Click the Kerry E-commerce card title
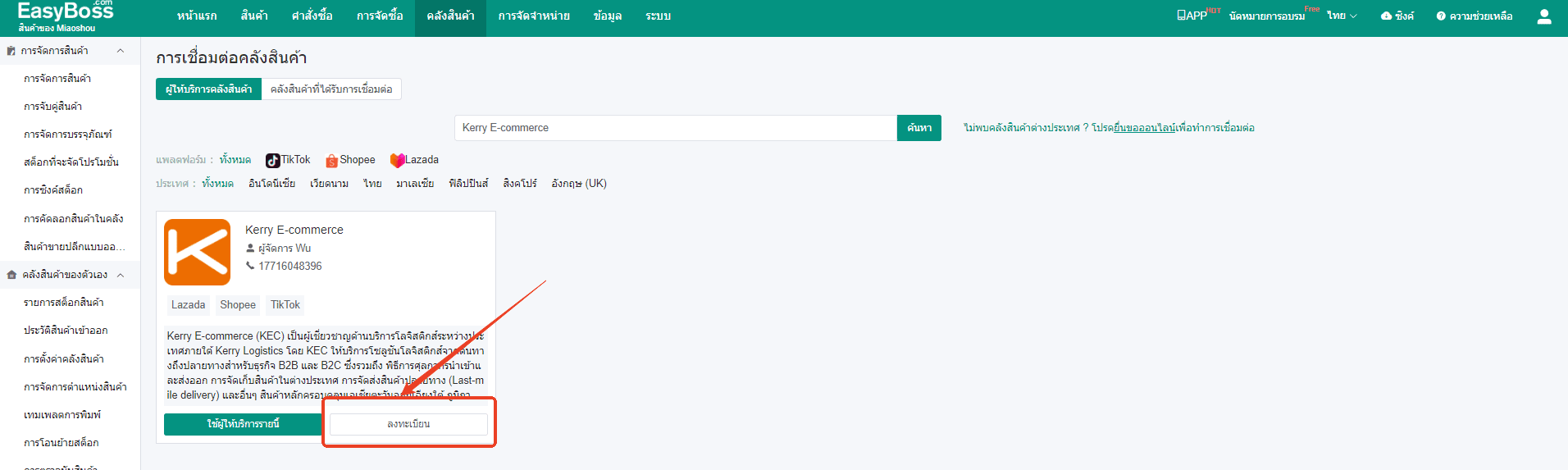Image resolution: width=1568 pixels, height=470 pixels. coord(294,230)
